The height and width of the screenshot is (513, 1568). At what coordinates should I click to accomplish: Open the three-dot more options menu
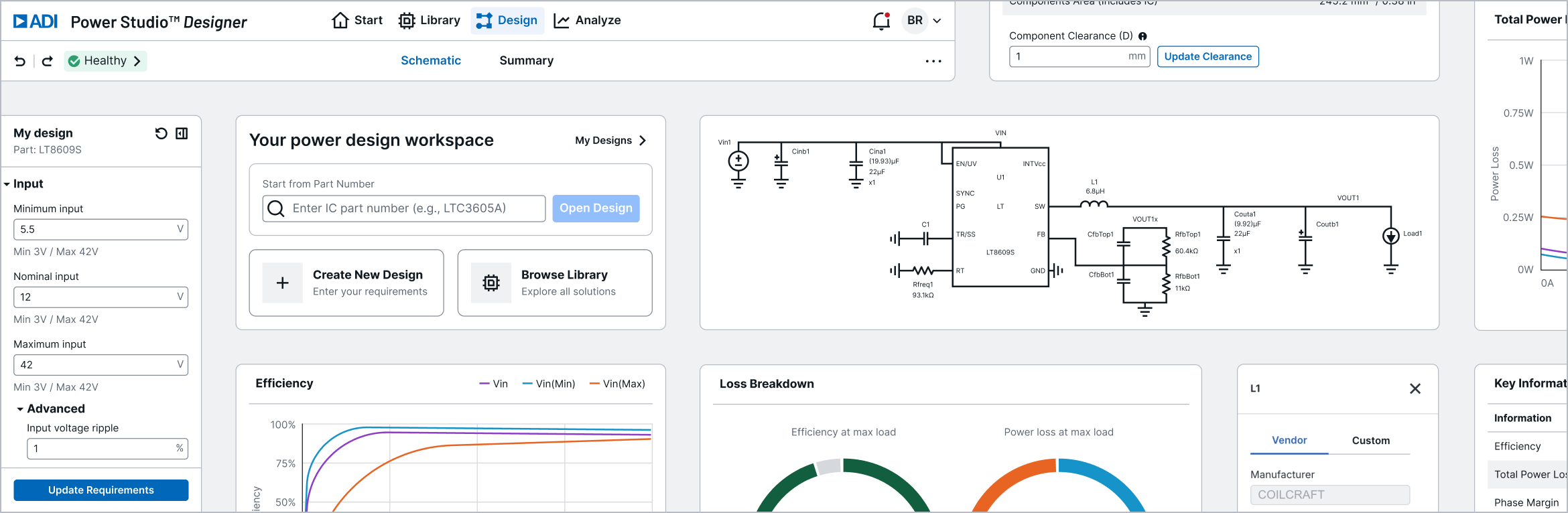coord(933,61)
